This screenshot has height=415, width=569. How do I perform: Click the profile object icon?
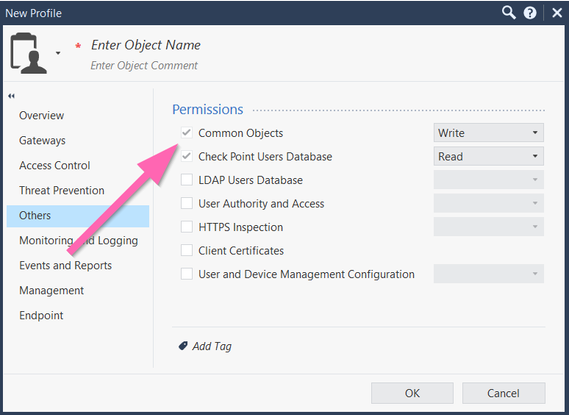coord(28,53)
